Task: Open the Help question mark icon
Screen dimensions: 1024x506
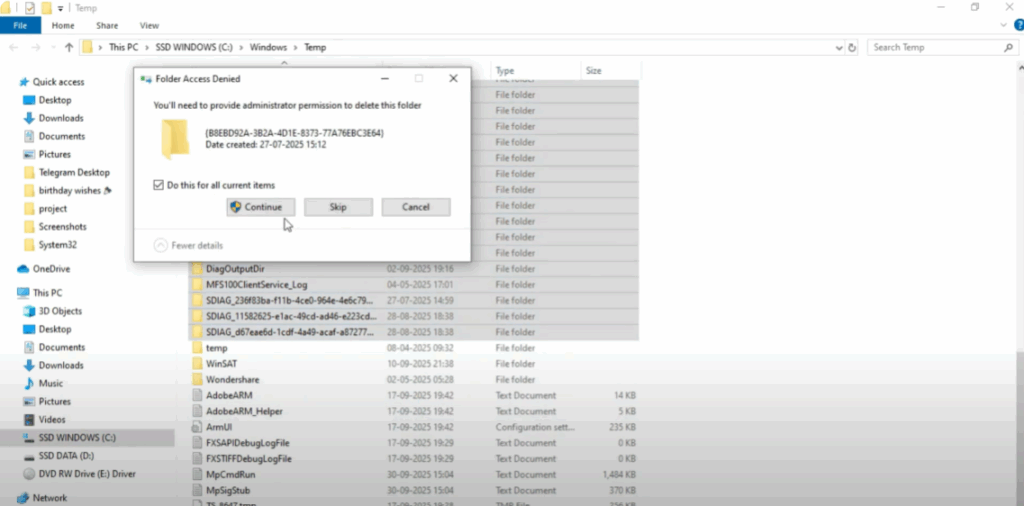Action: (x=1018, y=25)
